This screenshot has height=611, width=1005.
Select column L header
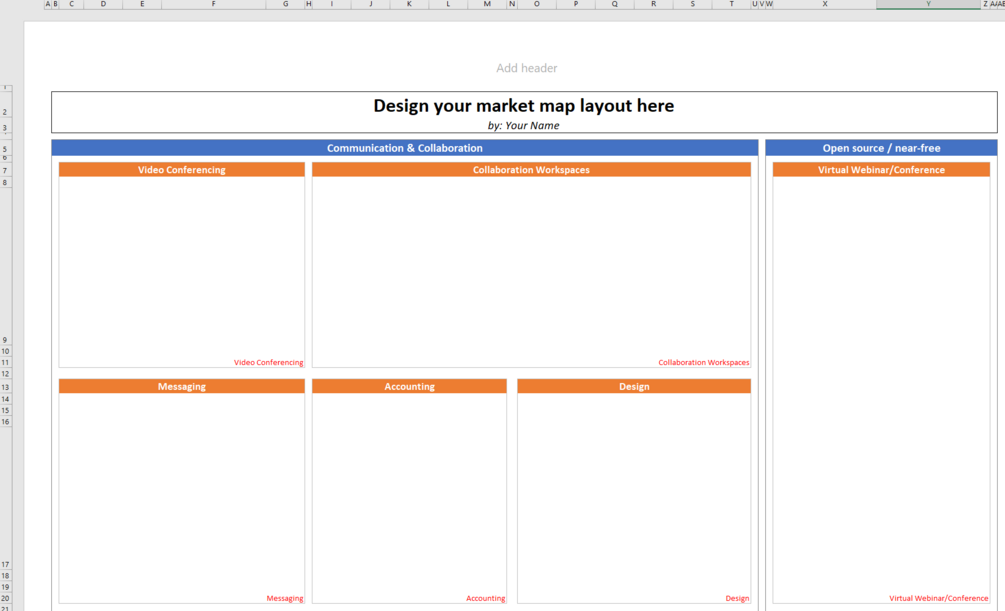pos(448,4)
